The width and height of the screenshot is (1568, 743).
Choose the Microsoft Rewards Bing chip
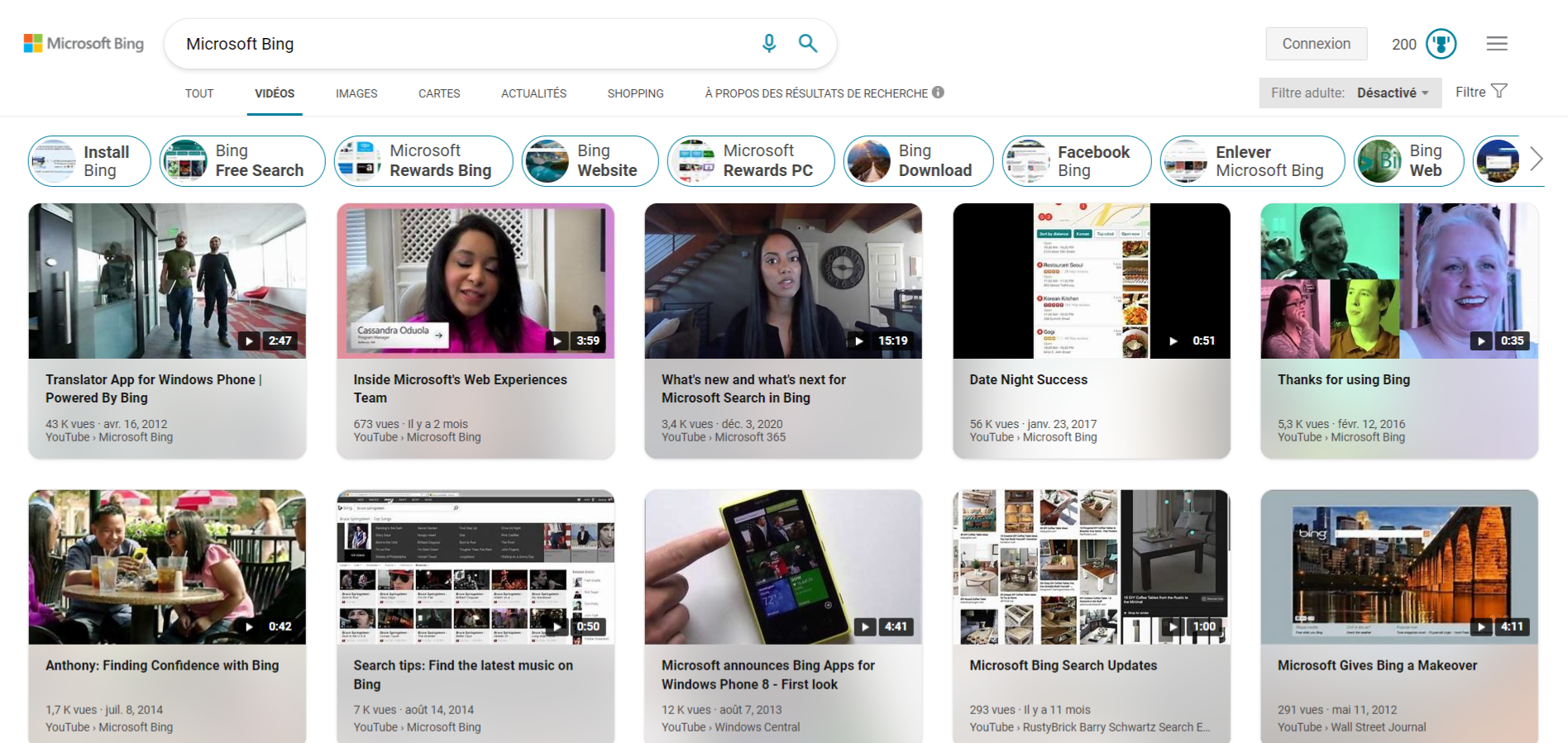(423, 161)
